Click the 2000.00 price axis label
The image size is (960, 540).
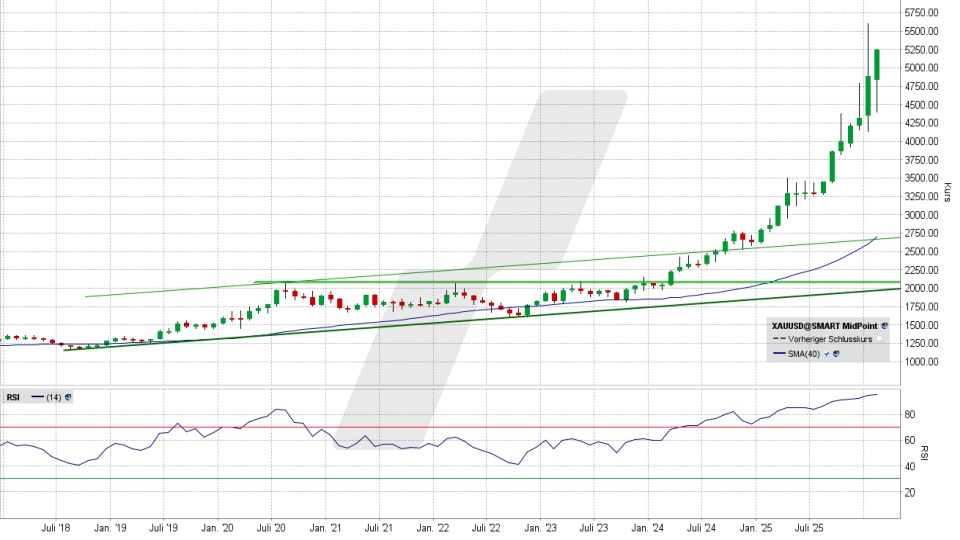[921, 288]
